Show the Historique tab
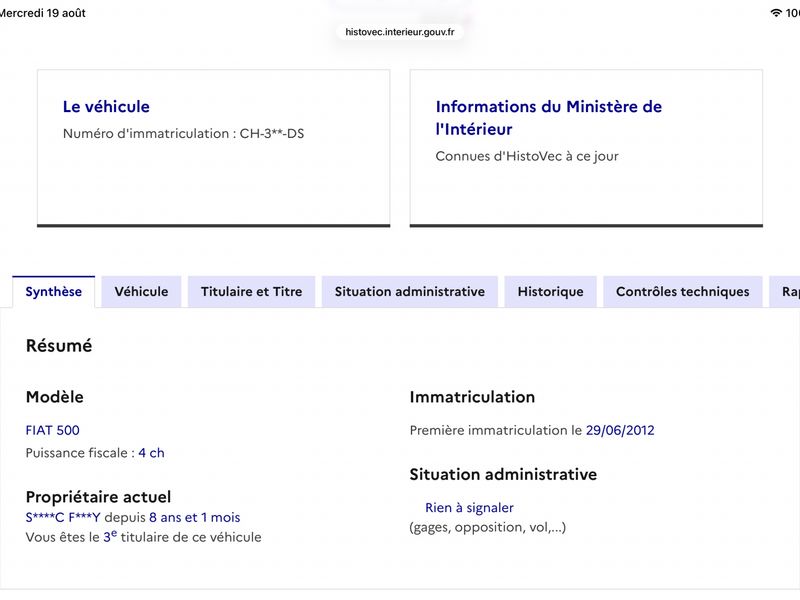Image resolution: width=800 pixels, height=600 pixels. pos(551,291)
